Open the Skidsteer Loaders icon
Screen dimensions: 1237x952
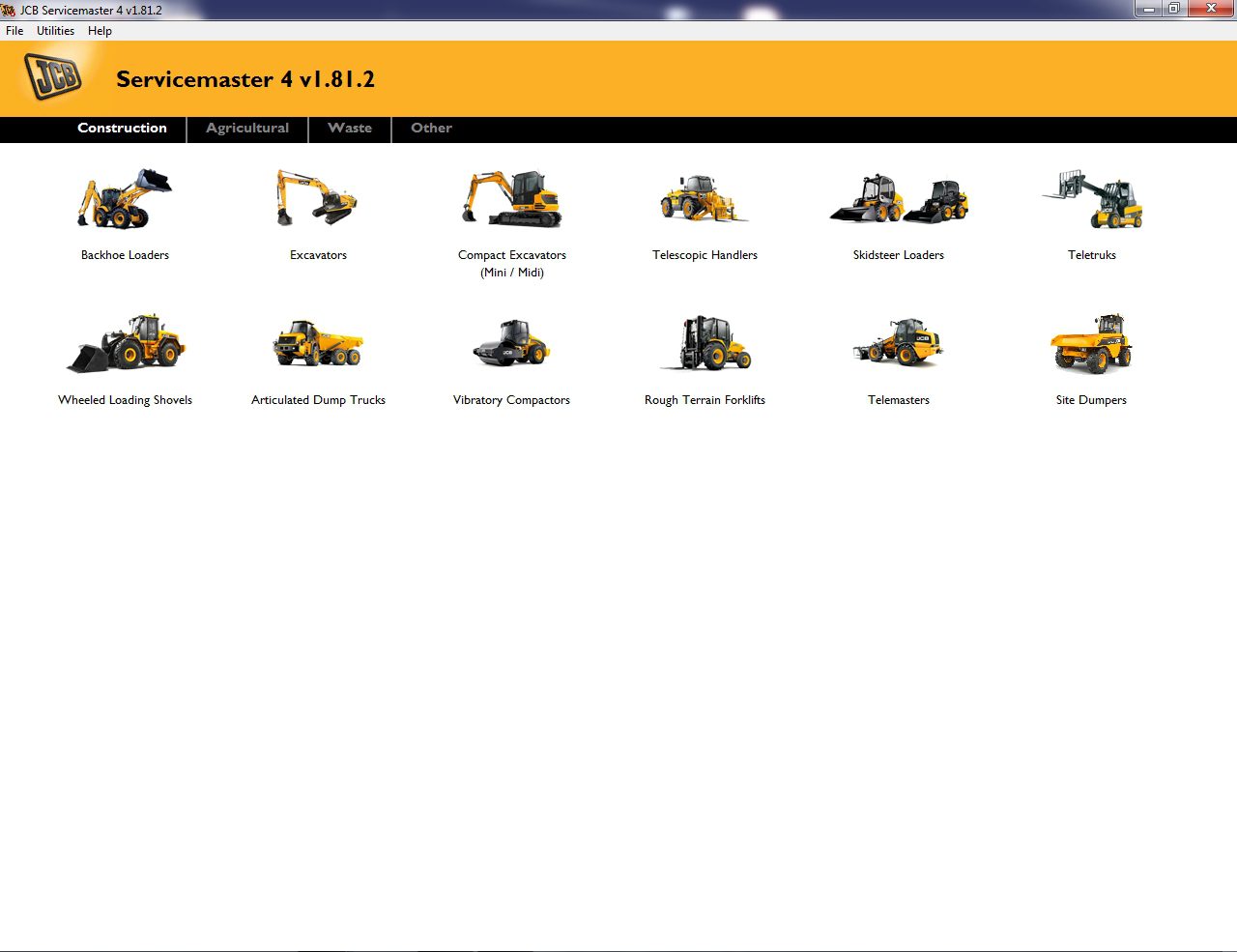899,199
